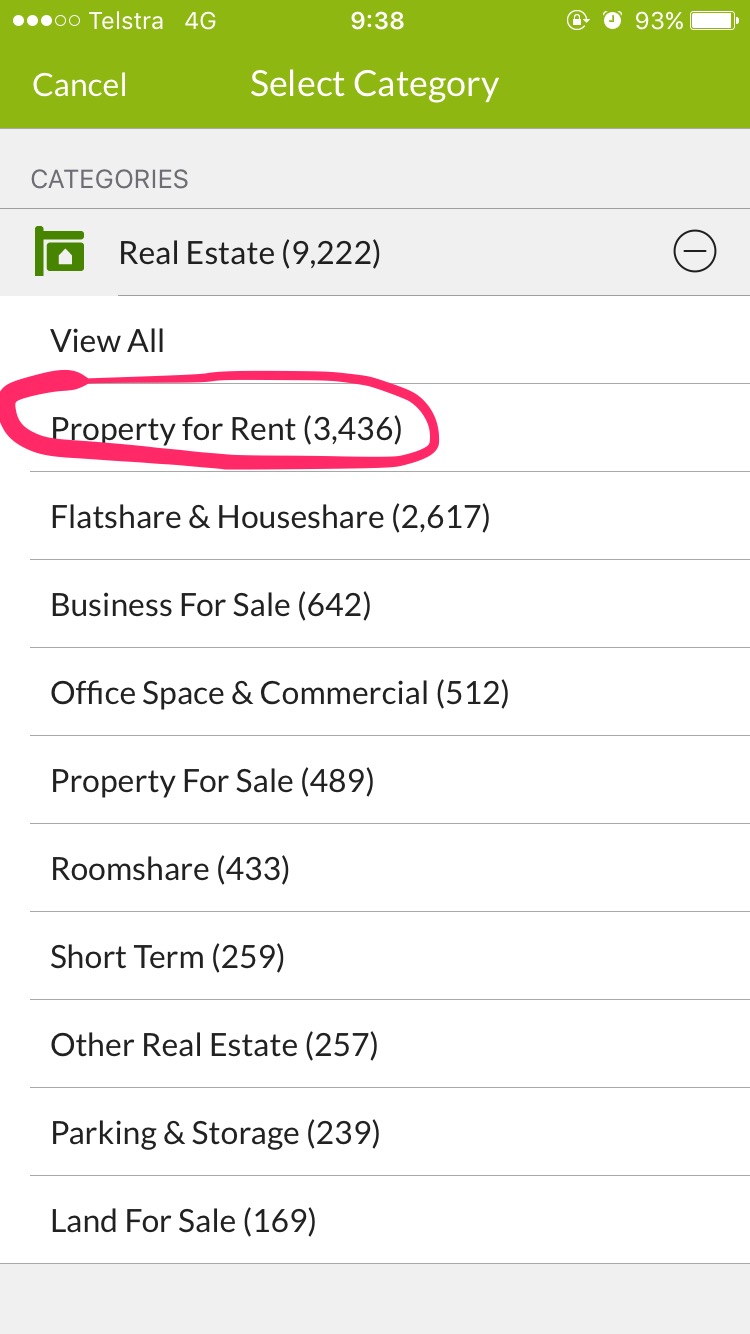Collapse Real Estate with the minus icon
The image size is (750, 1334).
695,252
